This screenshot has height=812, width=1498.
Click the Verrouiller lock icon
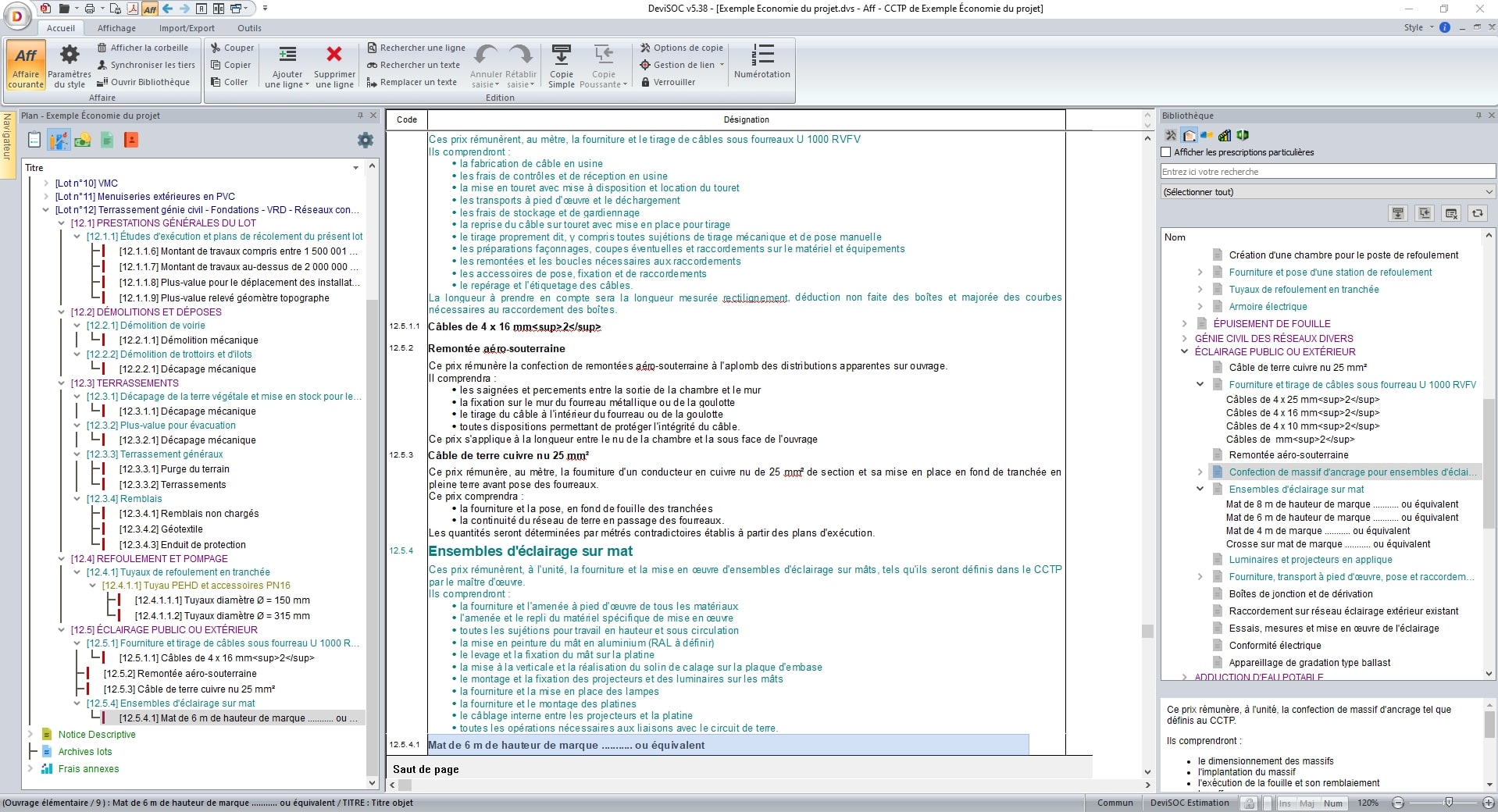pos(646,82)
